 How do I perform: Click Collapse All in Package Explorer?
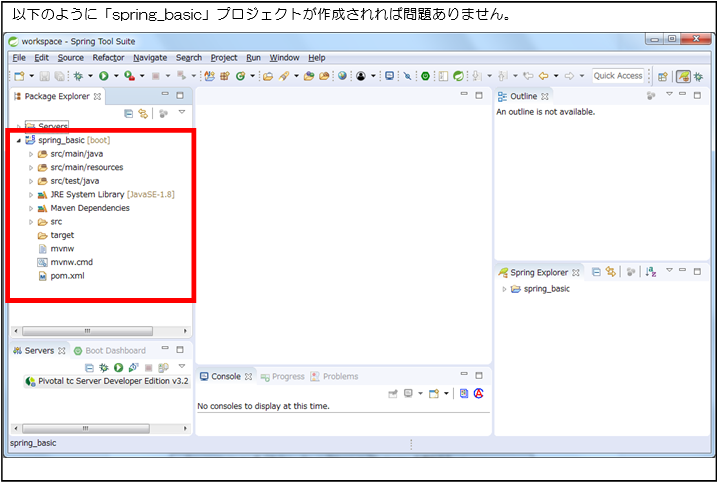[x=129, y=114]
